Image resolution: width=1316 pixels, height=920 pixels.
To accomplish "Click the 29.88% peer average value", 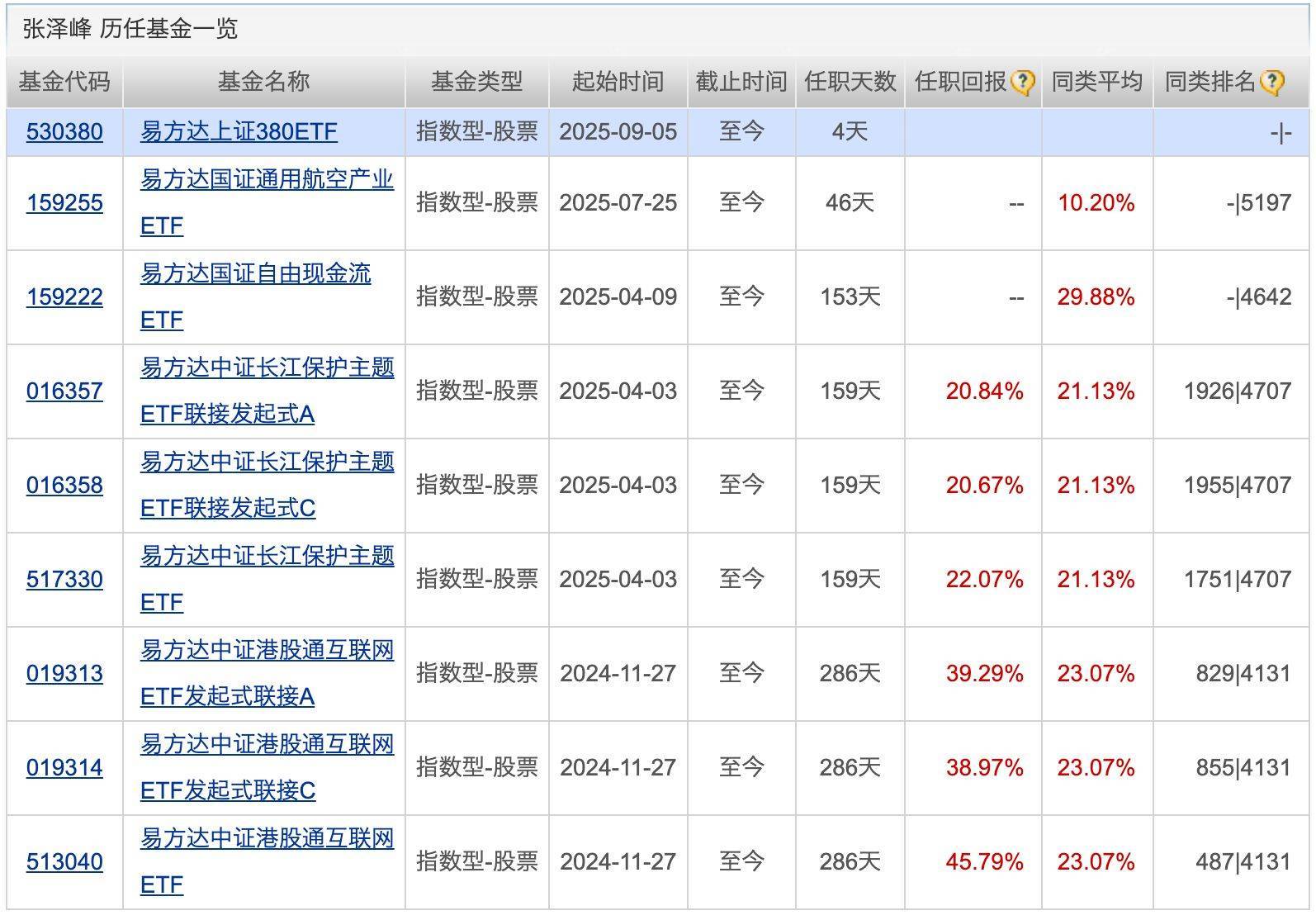I will coord(1096,296).
